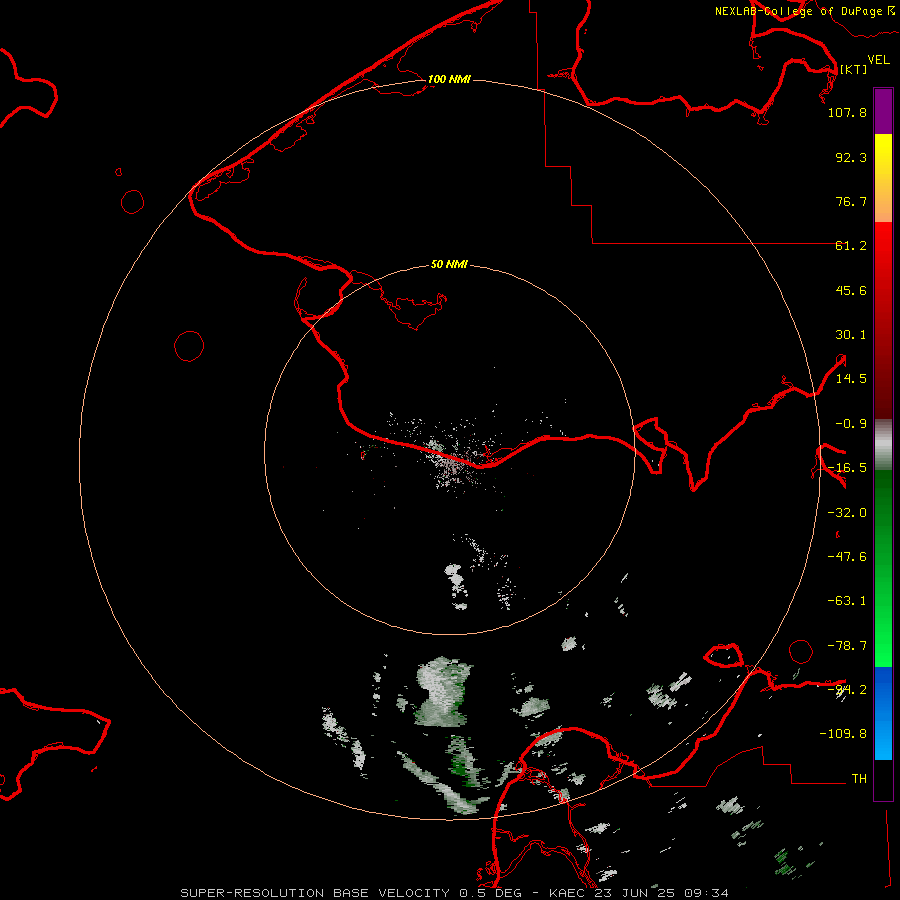Image resolution: width=900 pixels, height=900 pixels.
Task: Click the 14.5 velocity scale value
Action: pyautogui.click(x=851, y=379)
